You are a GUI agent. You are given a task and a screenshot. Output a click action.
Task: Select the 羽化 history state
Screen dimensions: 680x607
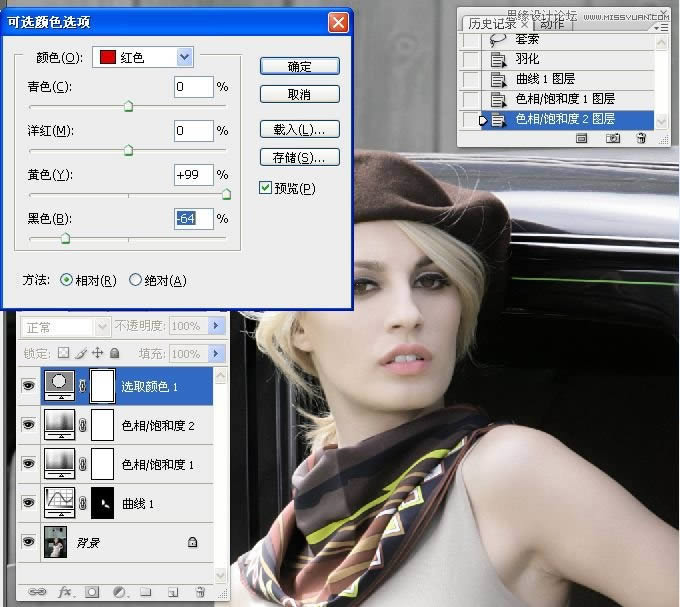tap(530, 59)
